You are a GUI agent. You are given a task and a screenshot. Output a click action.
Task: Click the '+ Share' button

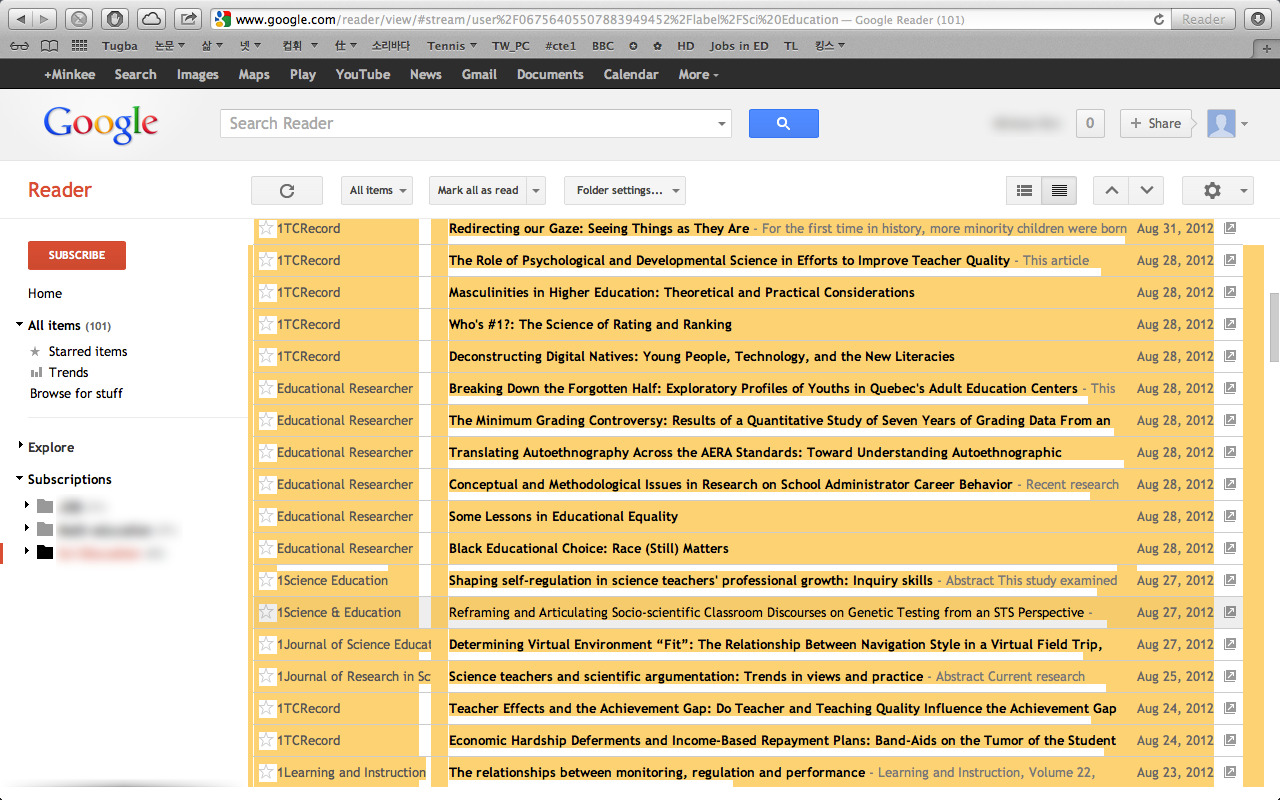(1156, 123)
